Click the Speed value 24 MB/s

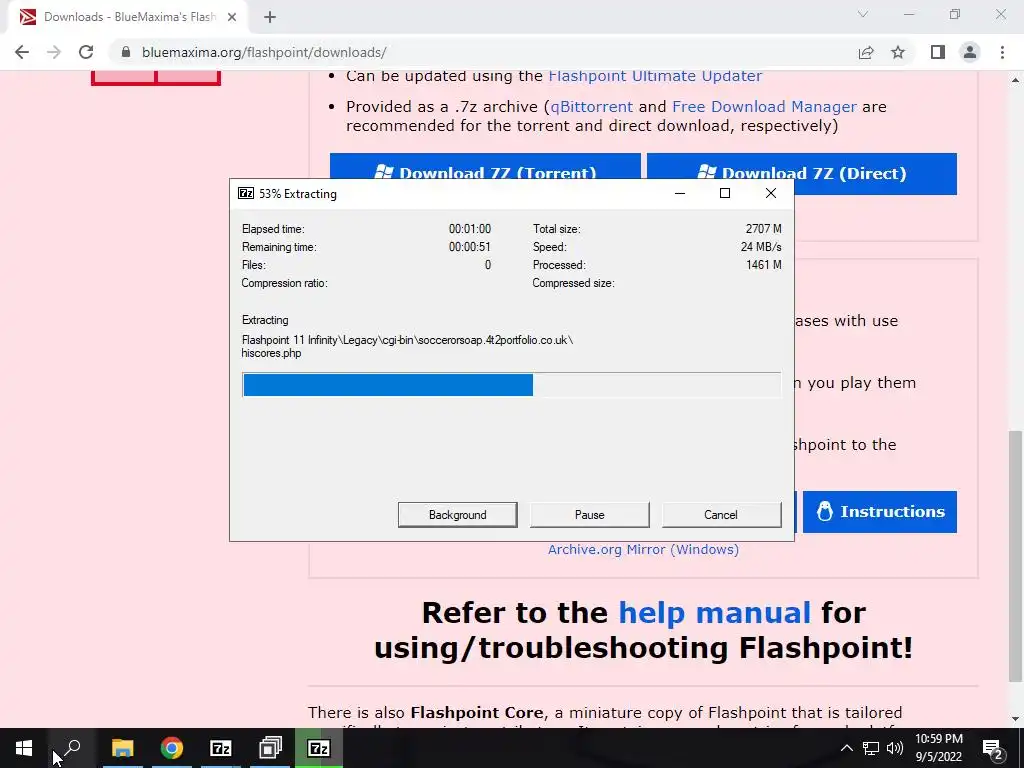pyautogui.click(x=761, y=247)
